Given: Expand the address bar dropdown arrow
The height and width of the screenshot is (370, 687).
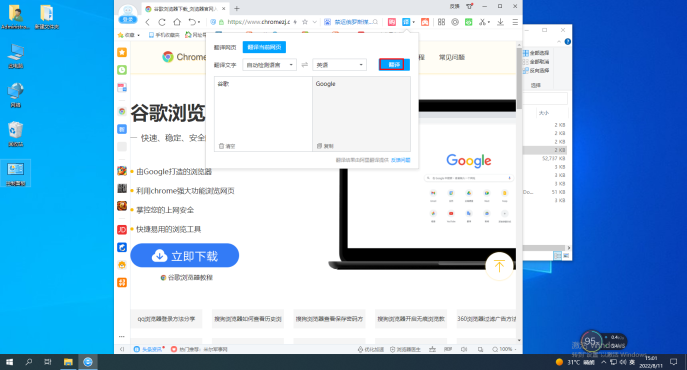Looking at the screenshot, I should 315,22.
